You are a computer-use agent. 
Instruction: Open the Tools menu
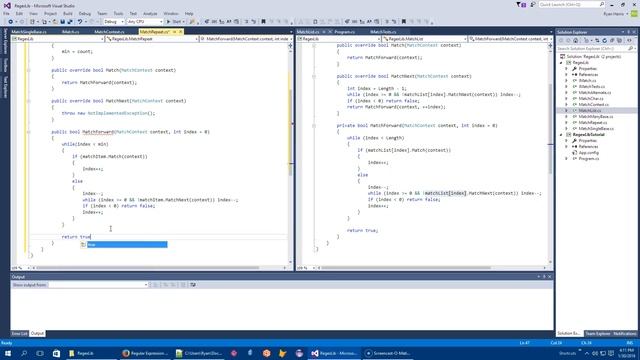[x=118, y=13]
